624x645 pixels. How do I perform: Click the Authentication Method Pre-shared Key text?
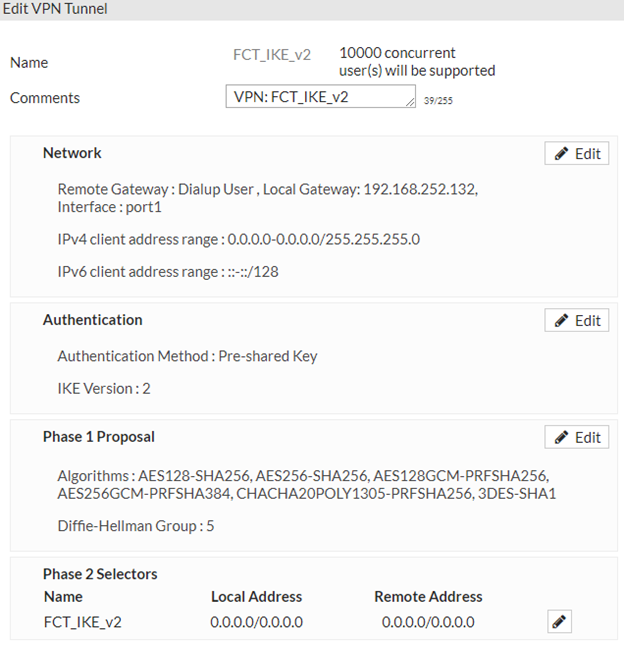click(x=187, y=356)
